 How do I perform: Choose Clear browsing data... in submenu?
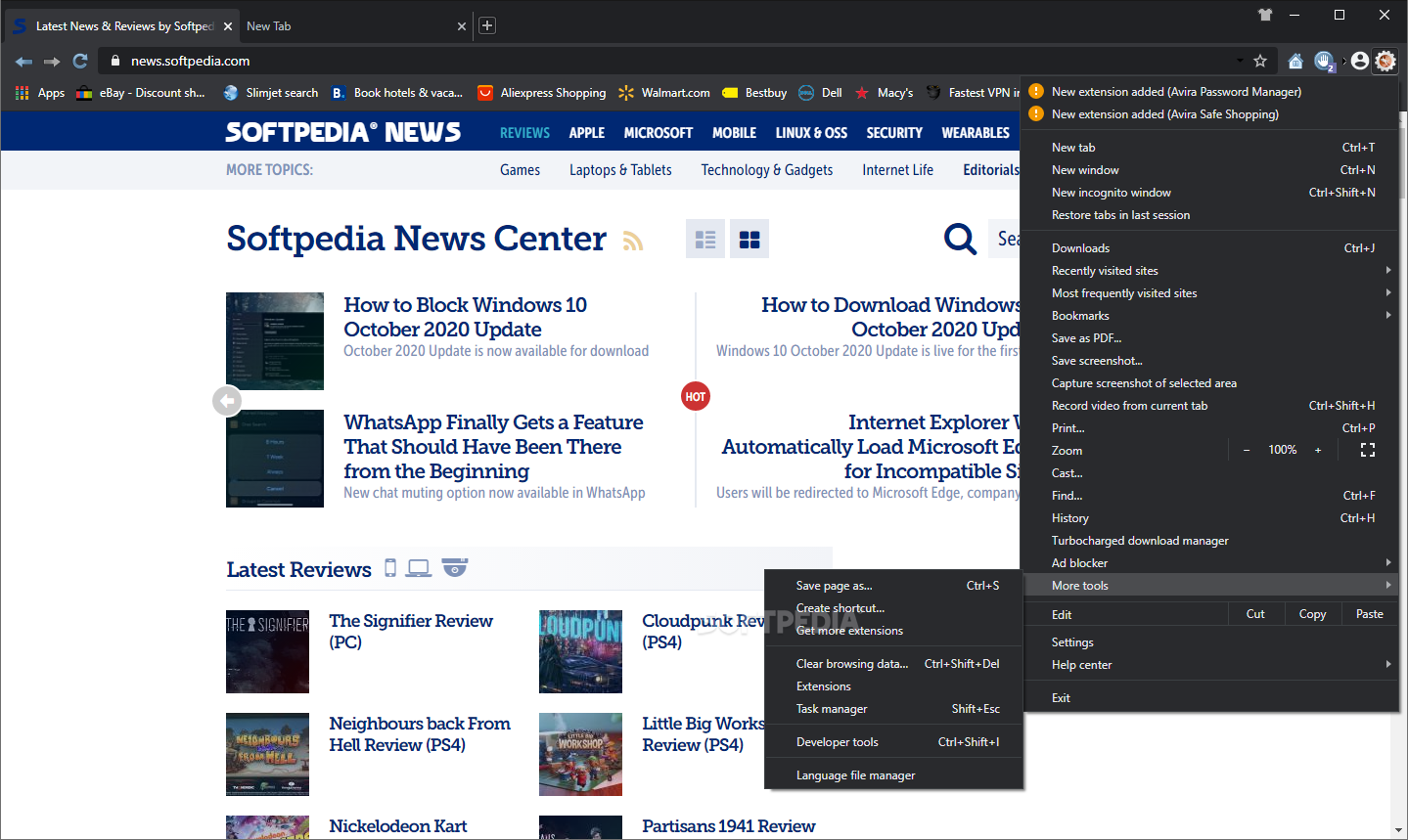(x=894, y=664)
